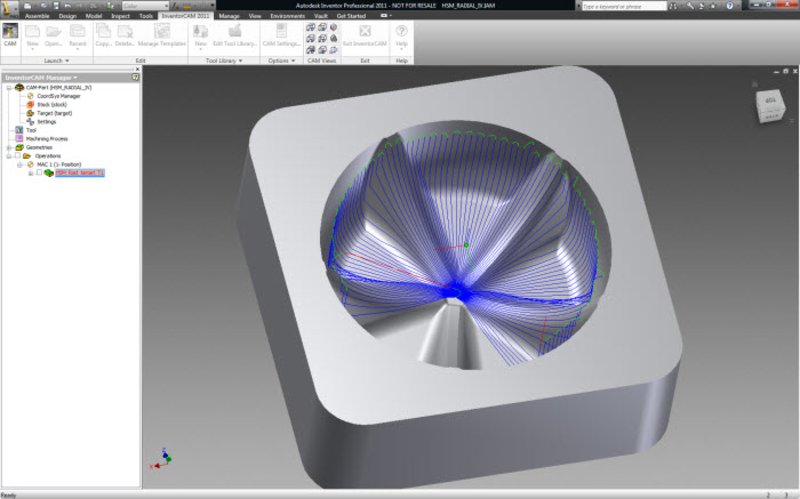800x499 pixels.
Task: Switch to the Manage ribbon tab
Action: 227,16
